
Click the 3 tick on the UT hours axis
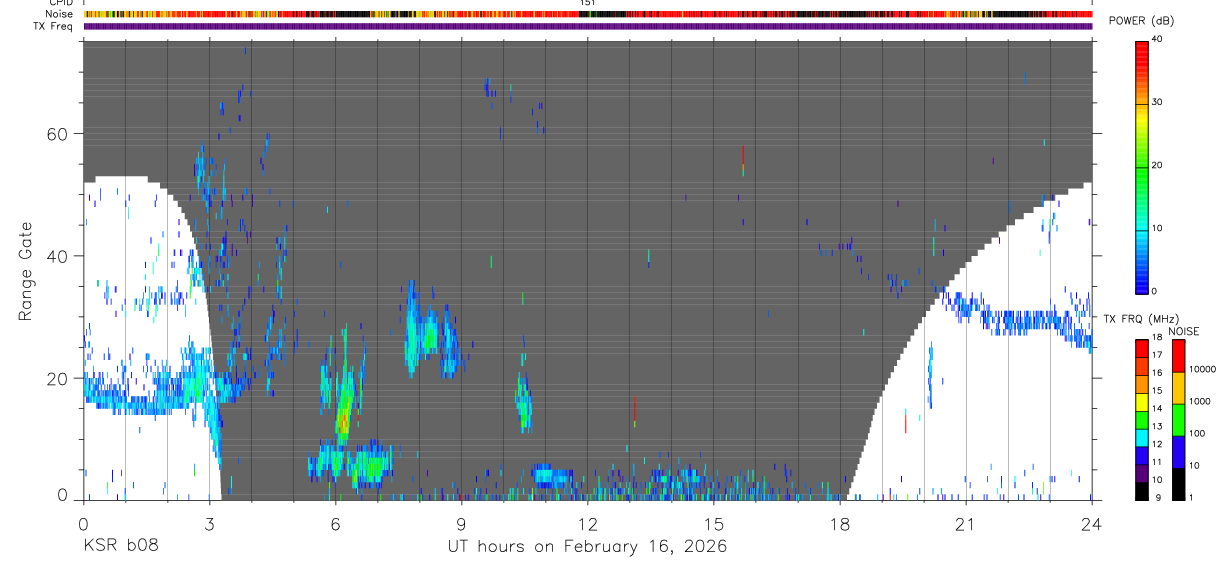pos(209,523)
